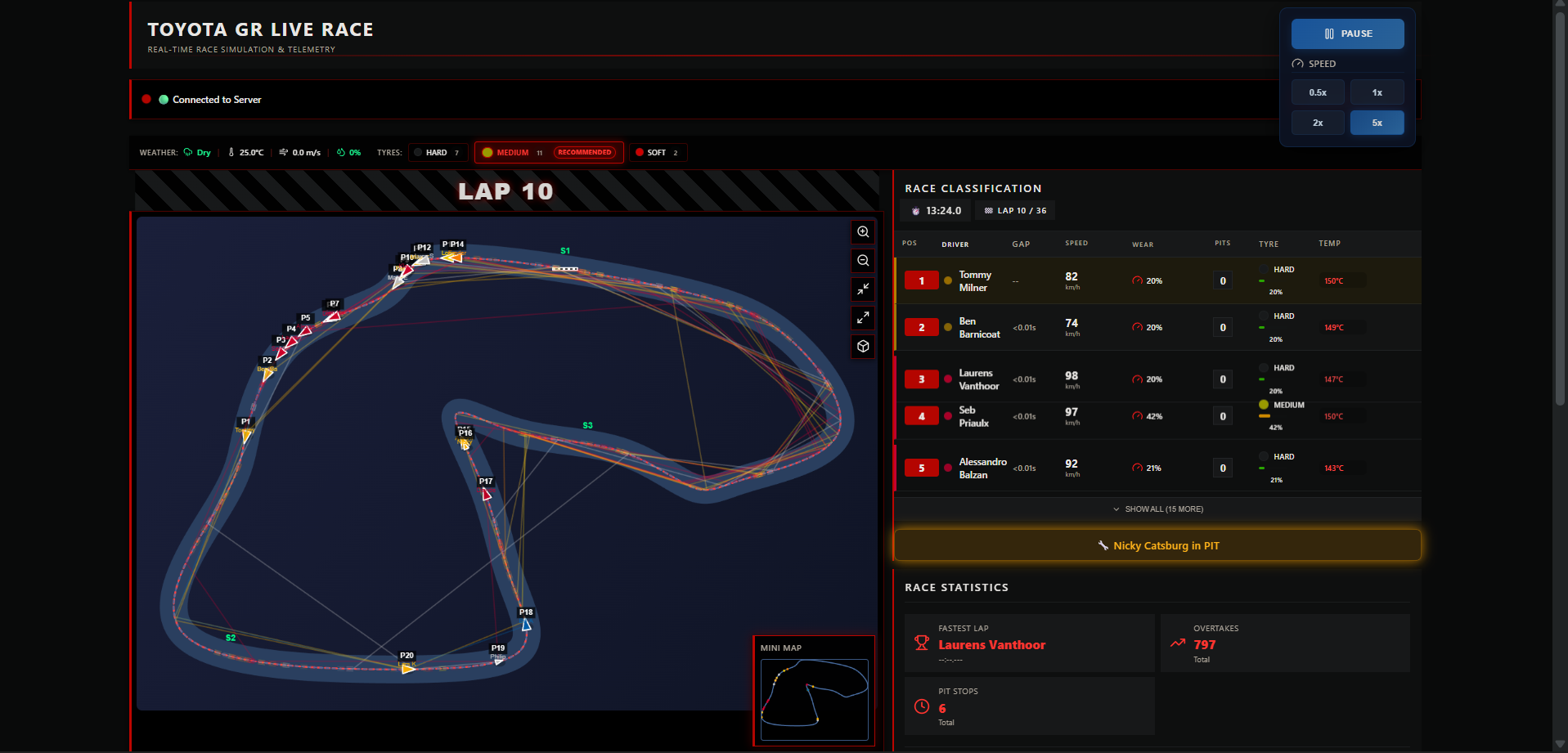Screen dimensions: 1568x753
Task: Click the outward-arrows fullscreen icon on the map
Action: (863, 318)
